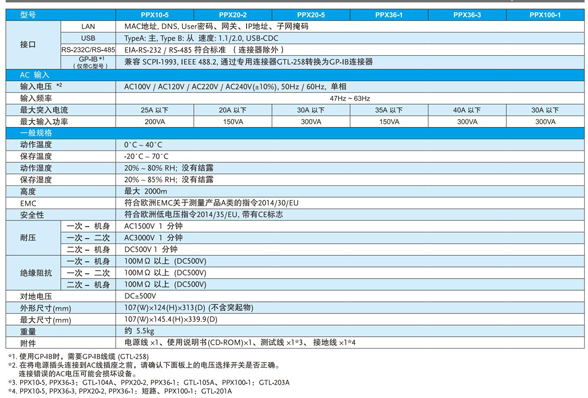The height and width of the screenshot is (398, 588).
Task: Click the PPX36-3 column header
Action: [467, 15]
